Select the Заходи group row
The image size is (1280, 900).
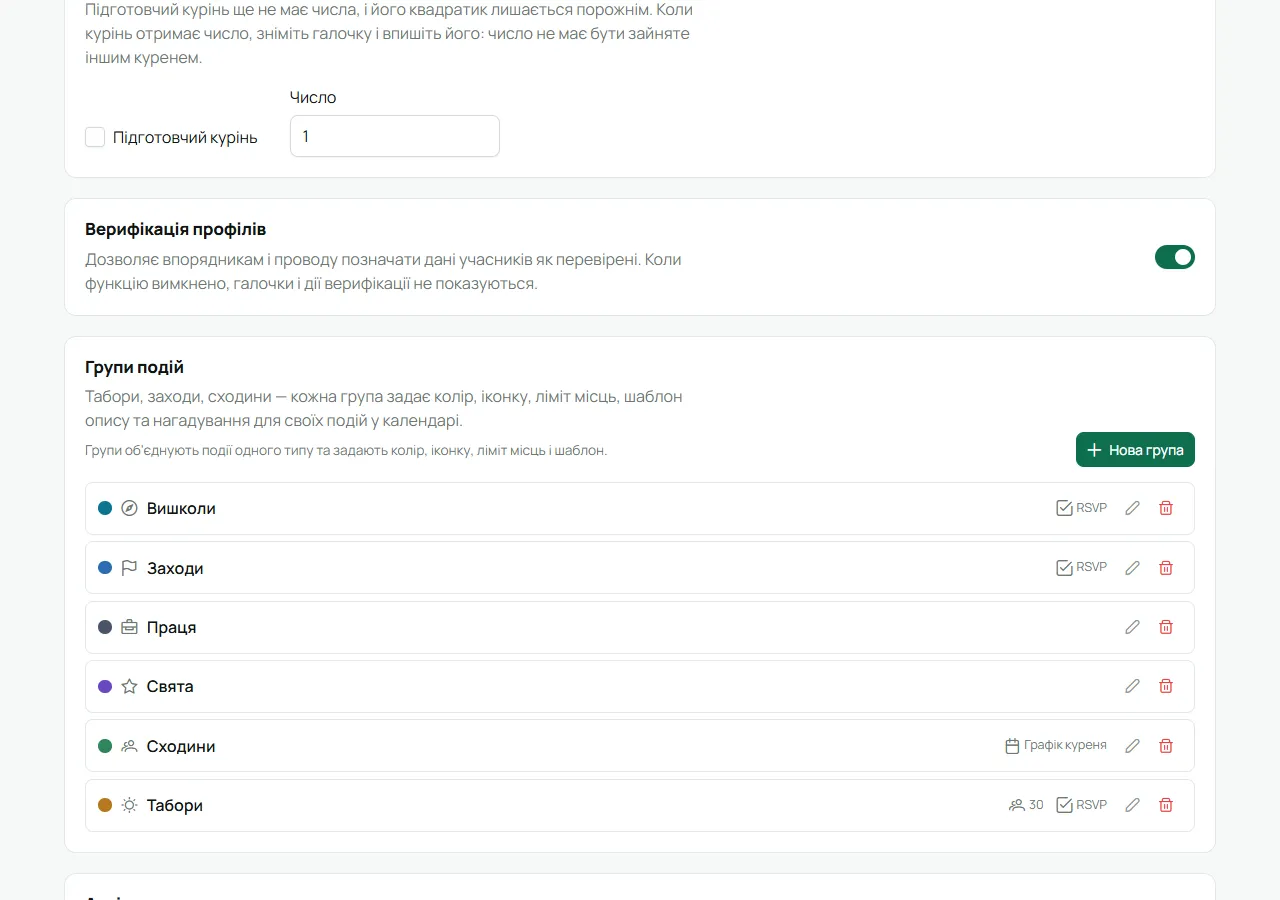[640, 568]
